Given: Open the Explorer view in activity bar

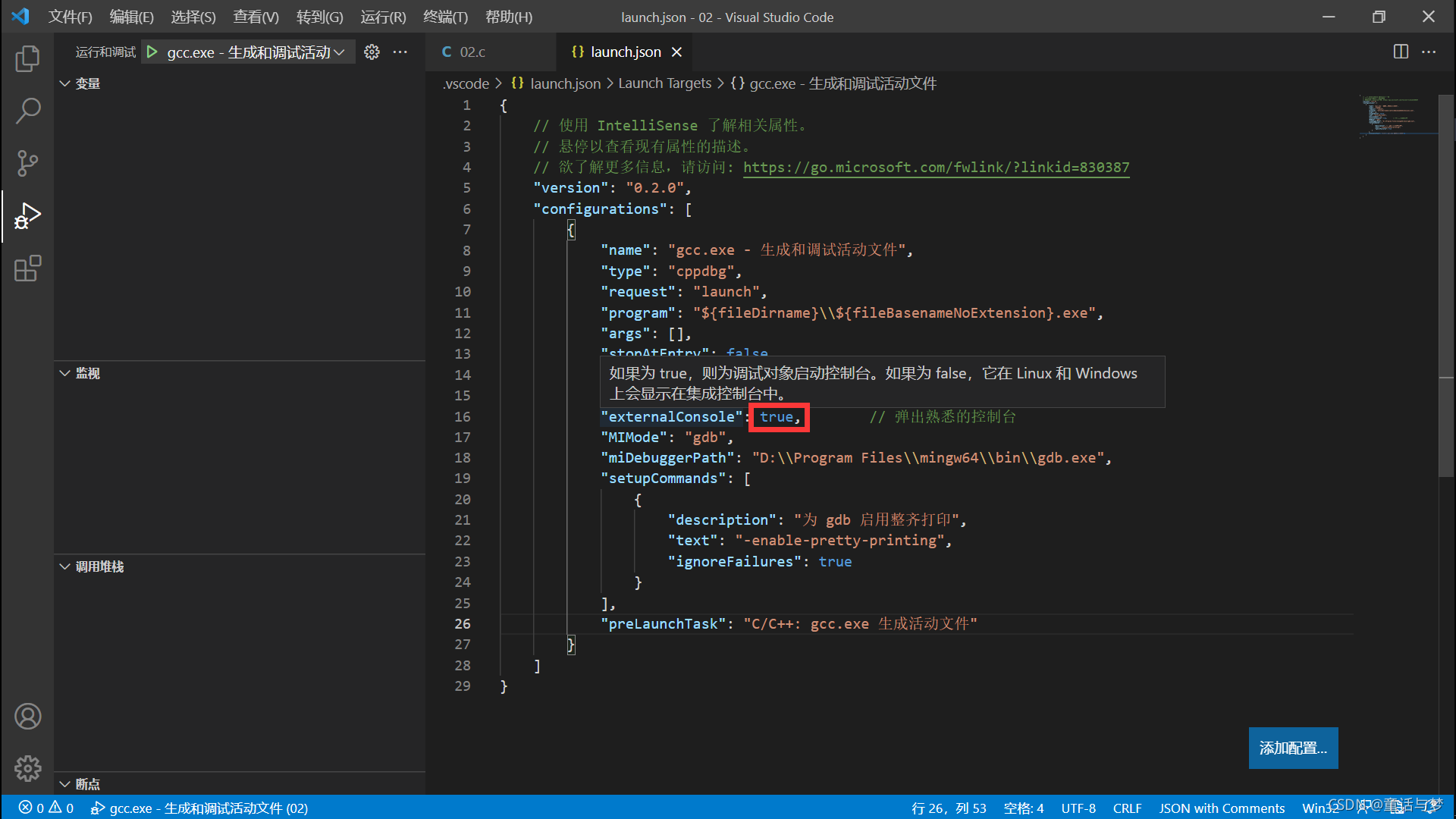Looking at the screenshot, I should 27,58.
